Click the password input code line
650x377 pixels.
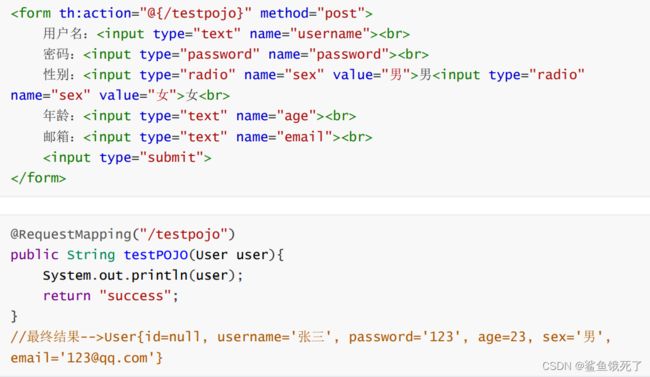pos(236,54)
